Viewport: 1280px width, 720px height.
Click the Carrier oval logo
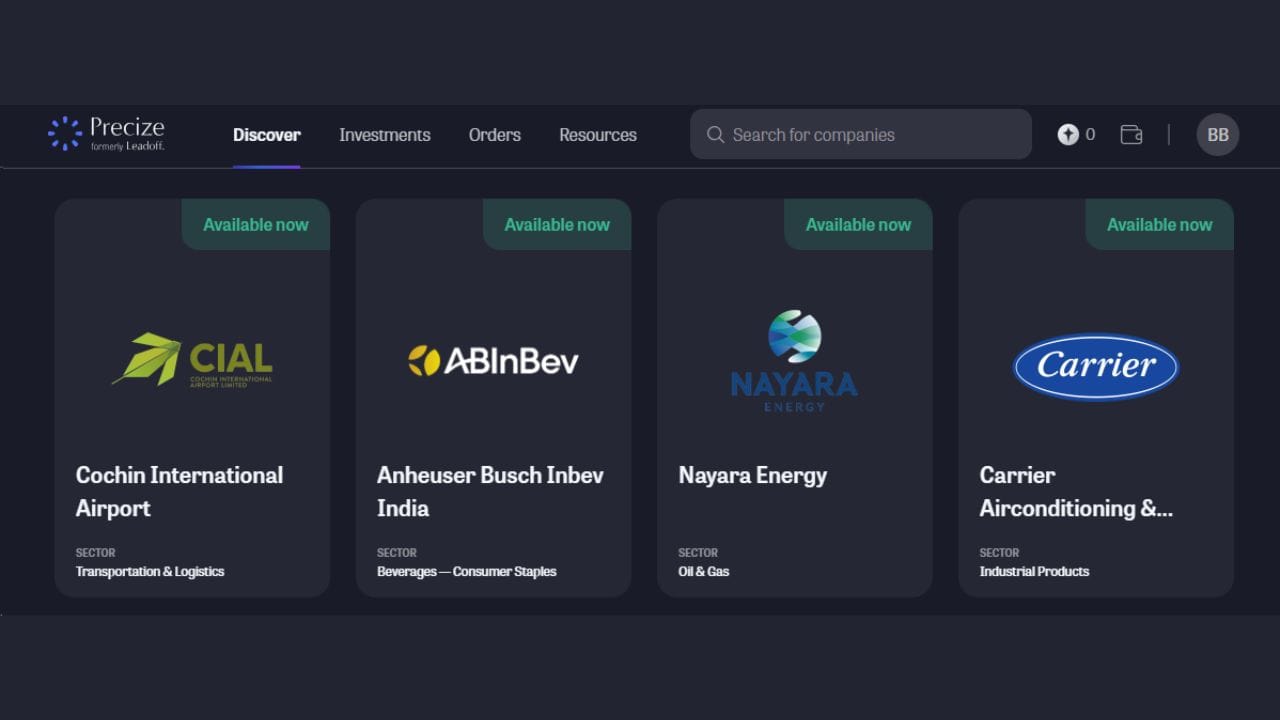point(1095,366)
